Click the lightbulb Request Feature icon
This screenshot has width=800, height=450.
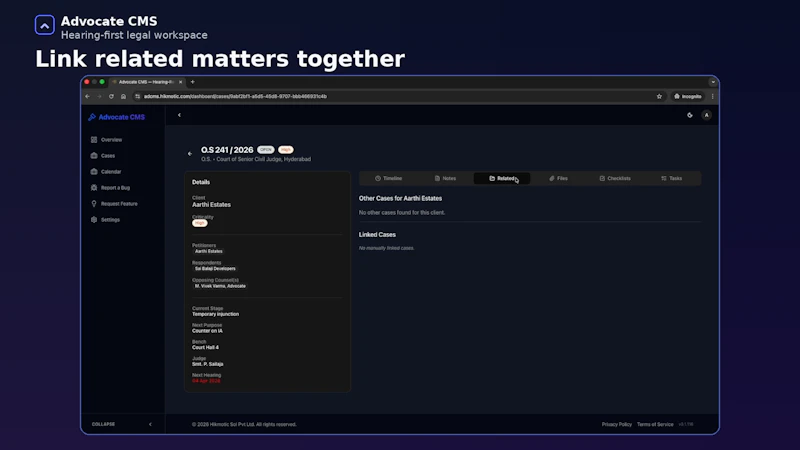pos(94,204)
